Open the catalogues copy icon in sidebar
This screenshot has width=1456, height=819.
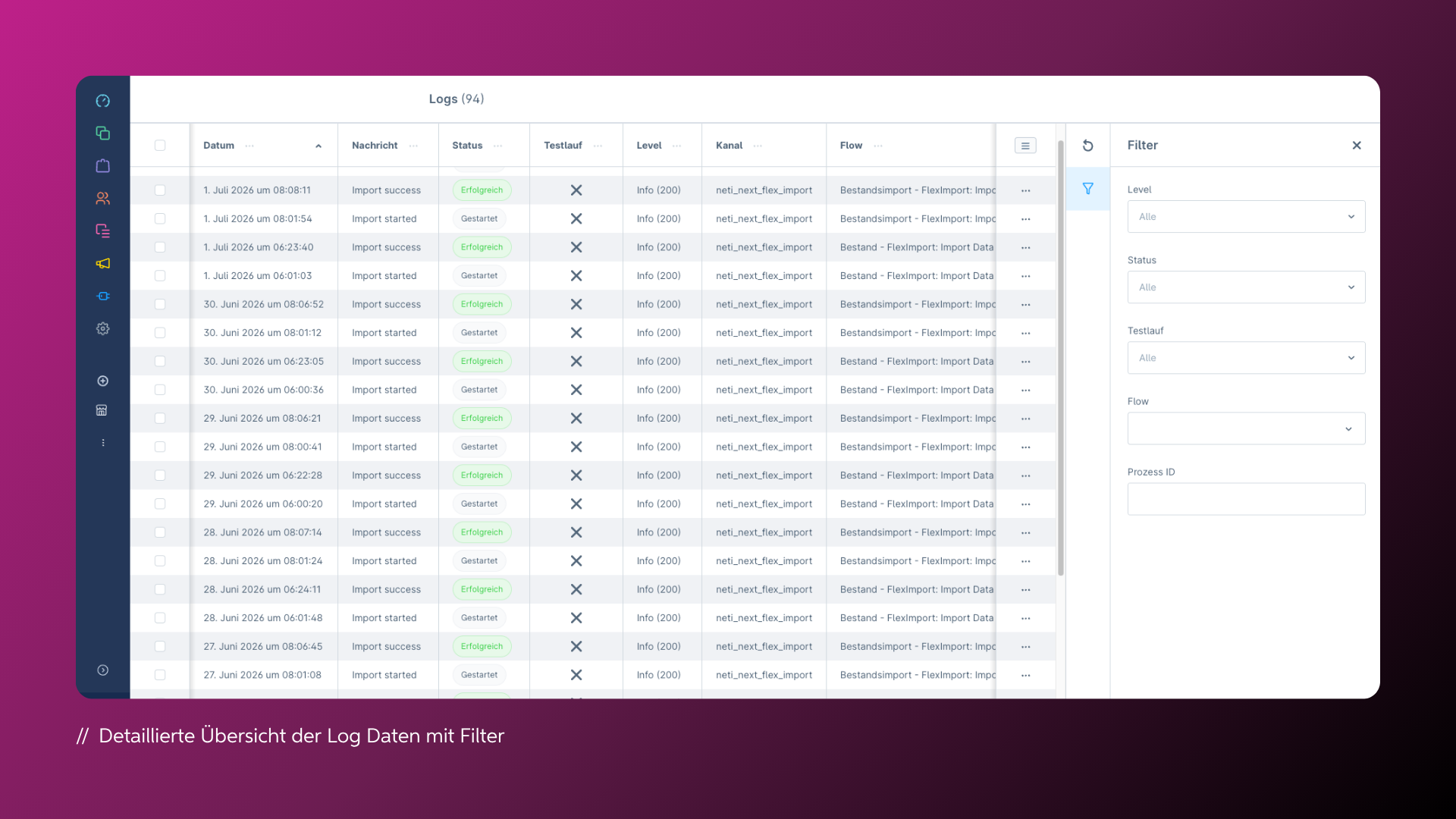click(x=103, y=133)
